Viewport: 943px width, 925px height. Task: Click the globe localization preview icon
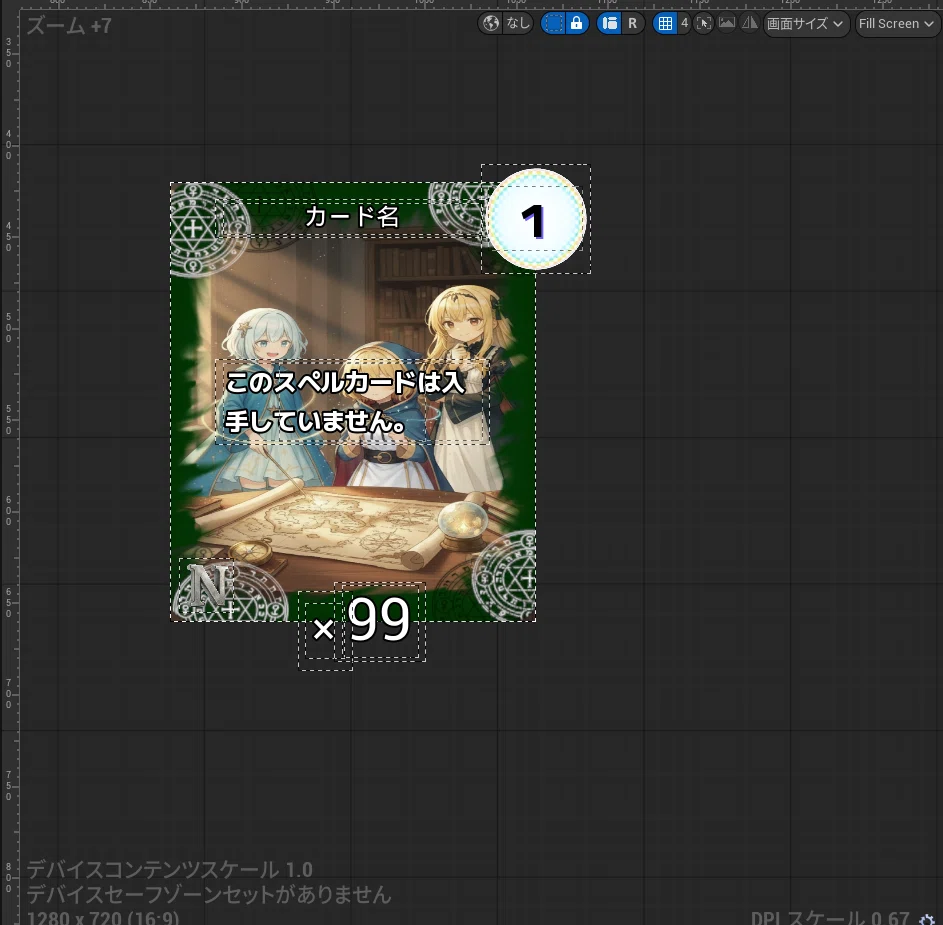click(491, 23)
